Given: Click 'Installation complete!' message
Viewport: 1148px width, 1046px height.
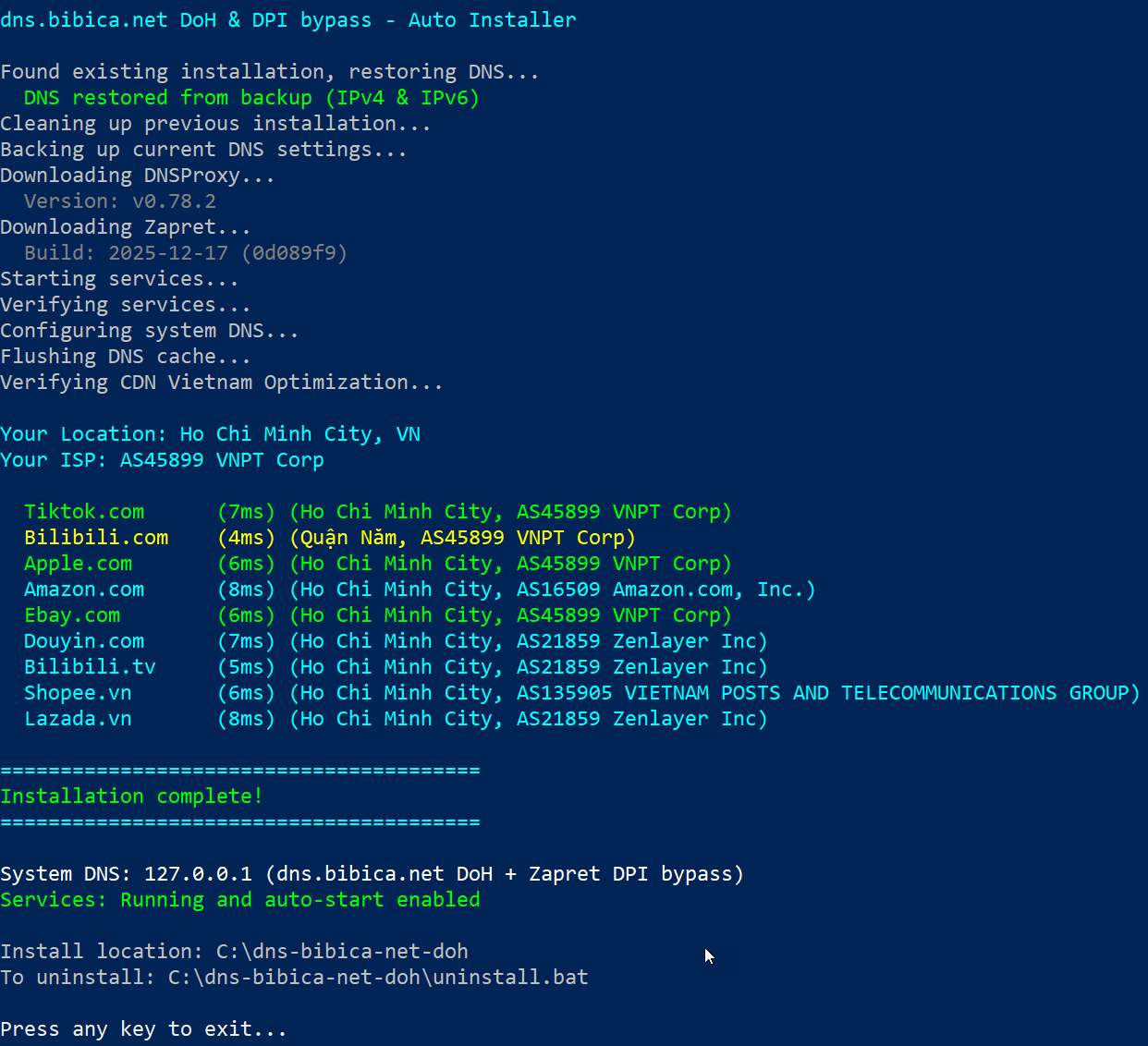Looking at the screenshot, I should (131, 797).
